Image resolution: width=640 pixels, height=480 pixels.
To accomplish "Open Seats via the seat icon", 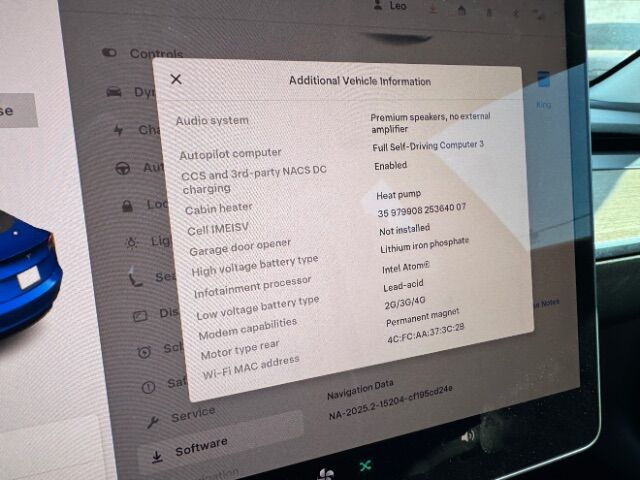I will tap(136, 280).
